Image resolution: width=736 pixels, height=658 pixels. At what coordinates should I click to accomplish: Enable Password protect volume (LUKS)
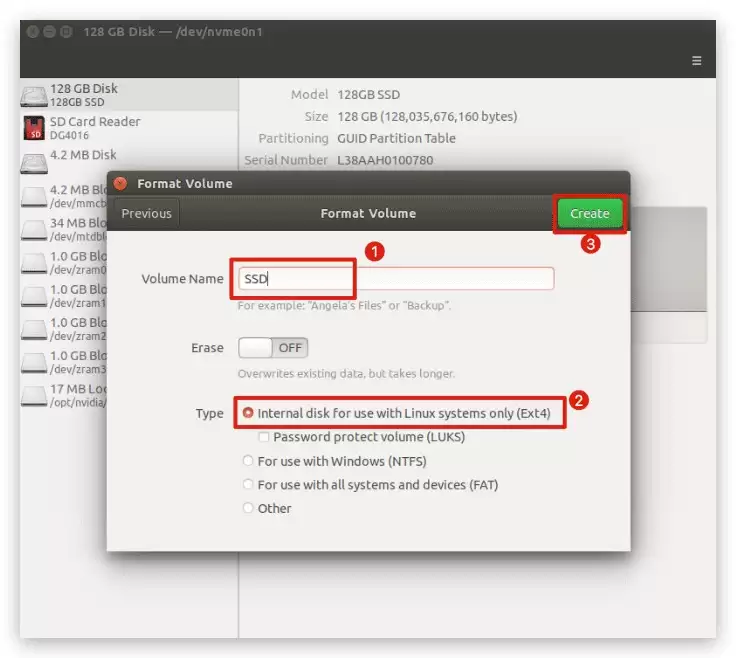click(264, 437)
